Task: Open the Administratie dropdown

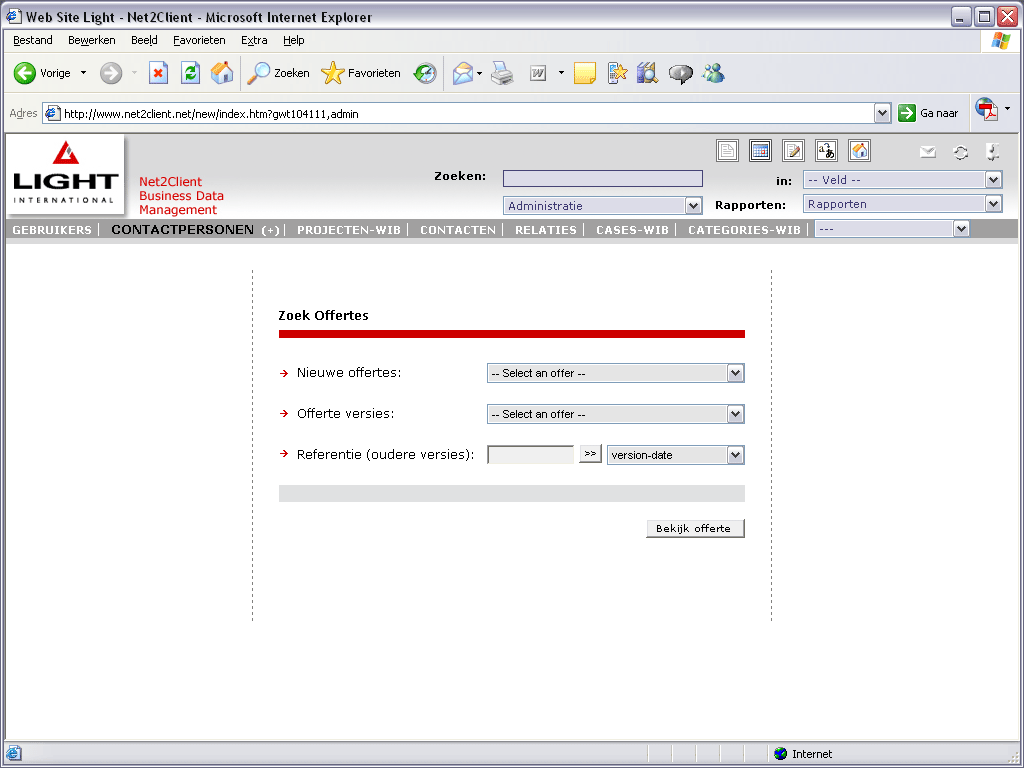Action: (603, 206)
